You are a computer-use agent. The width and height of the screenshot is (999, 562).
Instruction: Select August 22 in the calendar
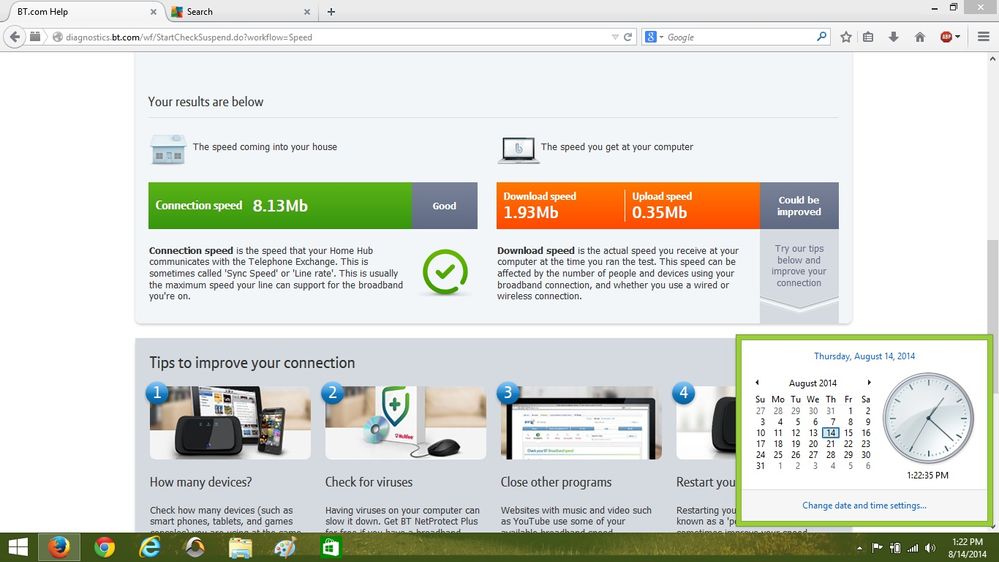848,443
